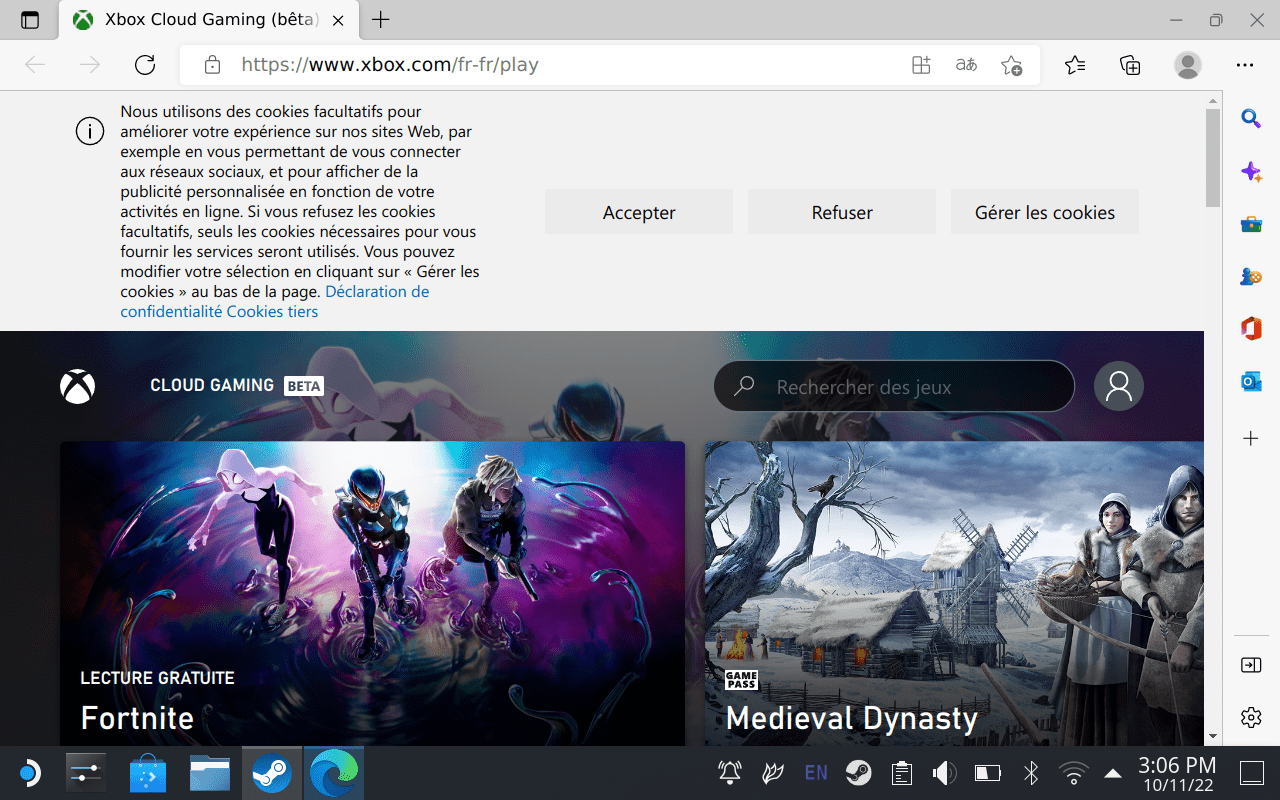Hide the sidebar with collapse icon
Viewport: 1280px width, 800px height.
pyautogui.click(x=1251, y=665)
